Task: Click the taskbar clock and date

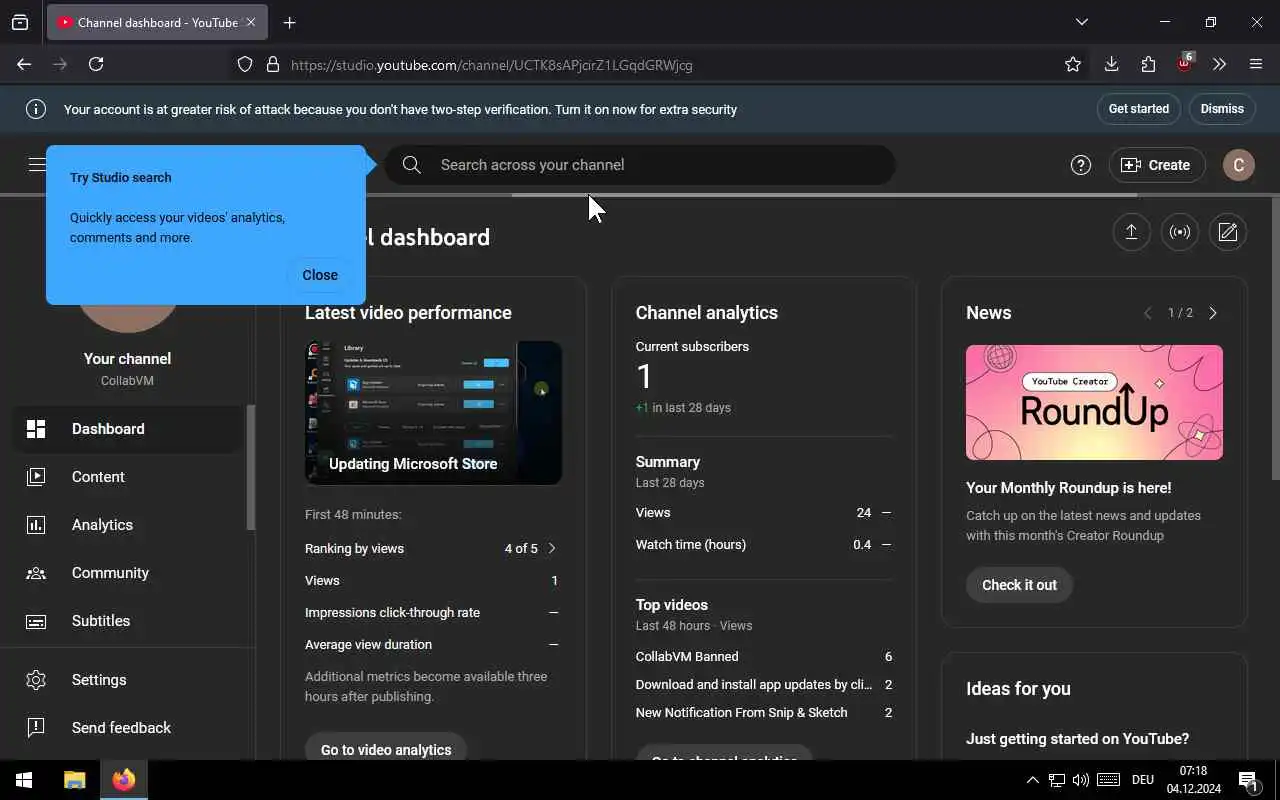Action: pyautogui.click(x=1193, y=780)
